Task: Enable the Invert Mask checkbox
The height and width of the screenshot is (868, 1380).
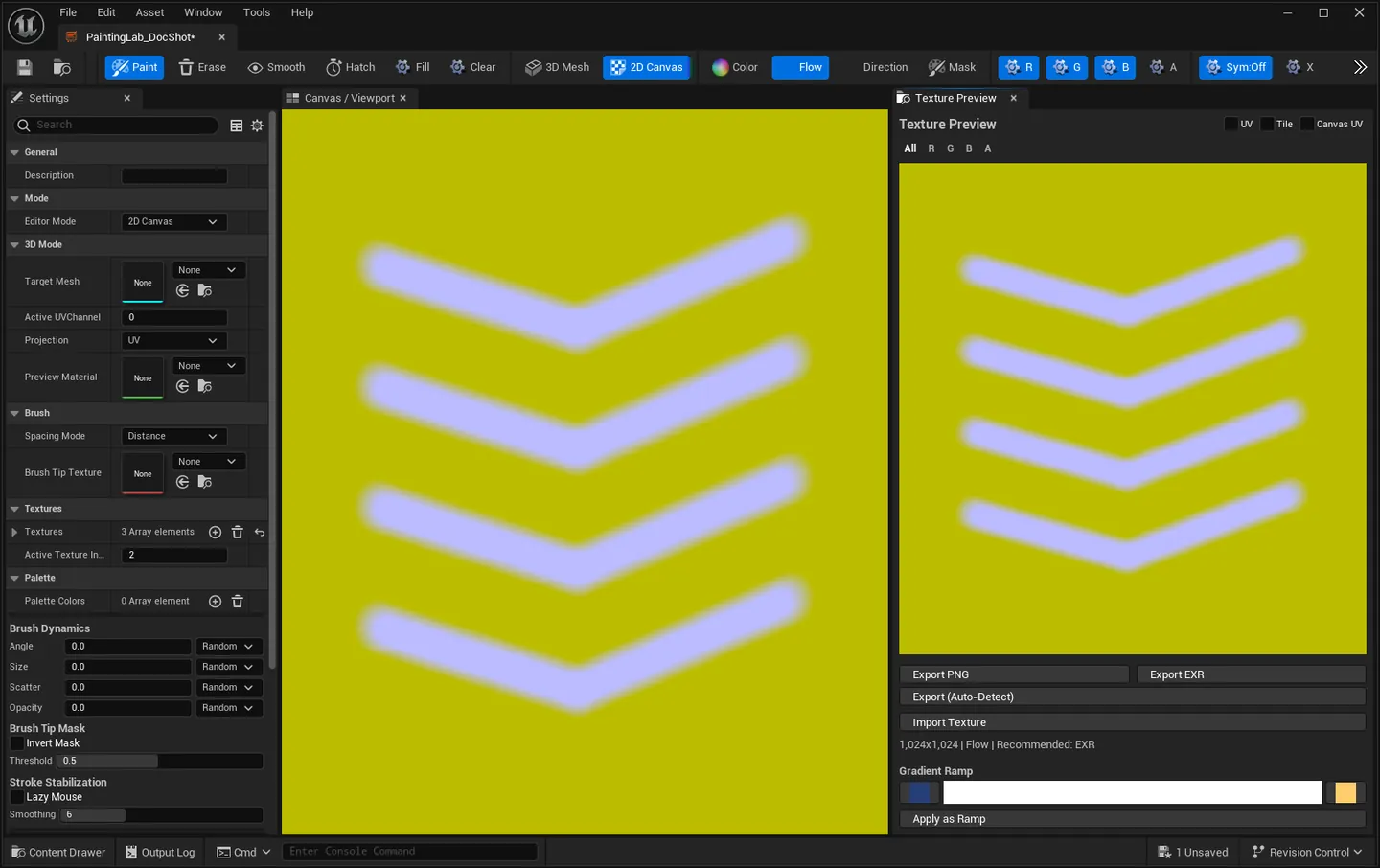Action: tap(16, 743)
